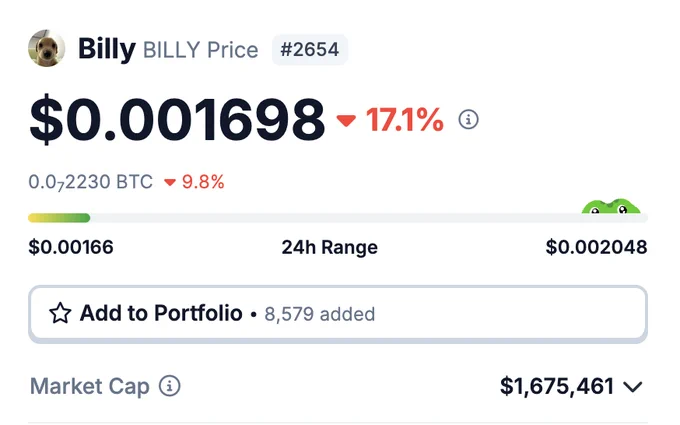Click the star icon in Add to Portfolio
The width and height of the screenshot is (680, 425).
click(60, 313)
